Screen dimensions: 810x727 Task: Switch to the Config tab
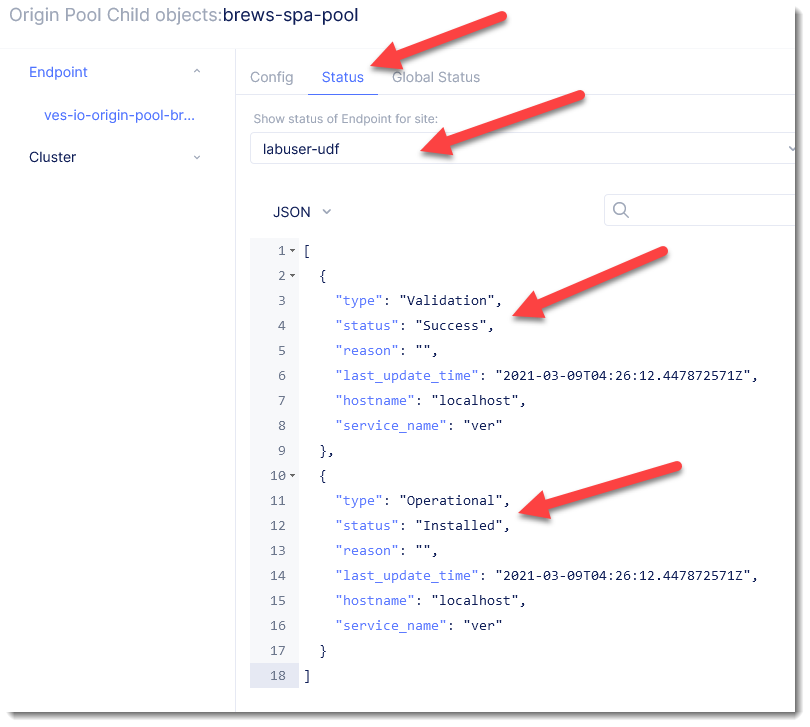click(271, 77)
